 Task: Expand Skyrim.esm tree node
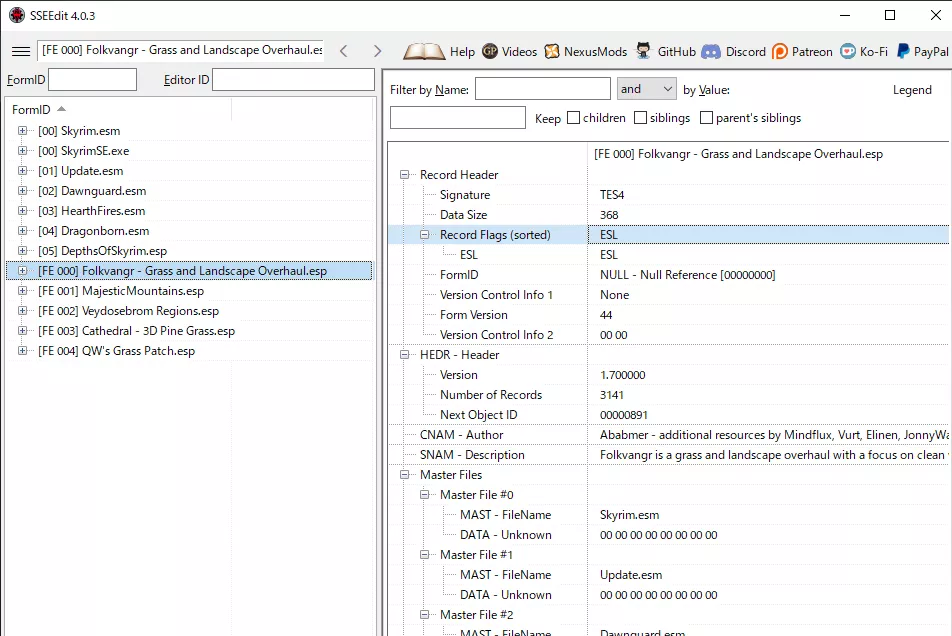[22, 130]
